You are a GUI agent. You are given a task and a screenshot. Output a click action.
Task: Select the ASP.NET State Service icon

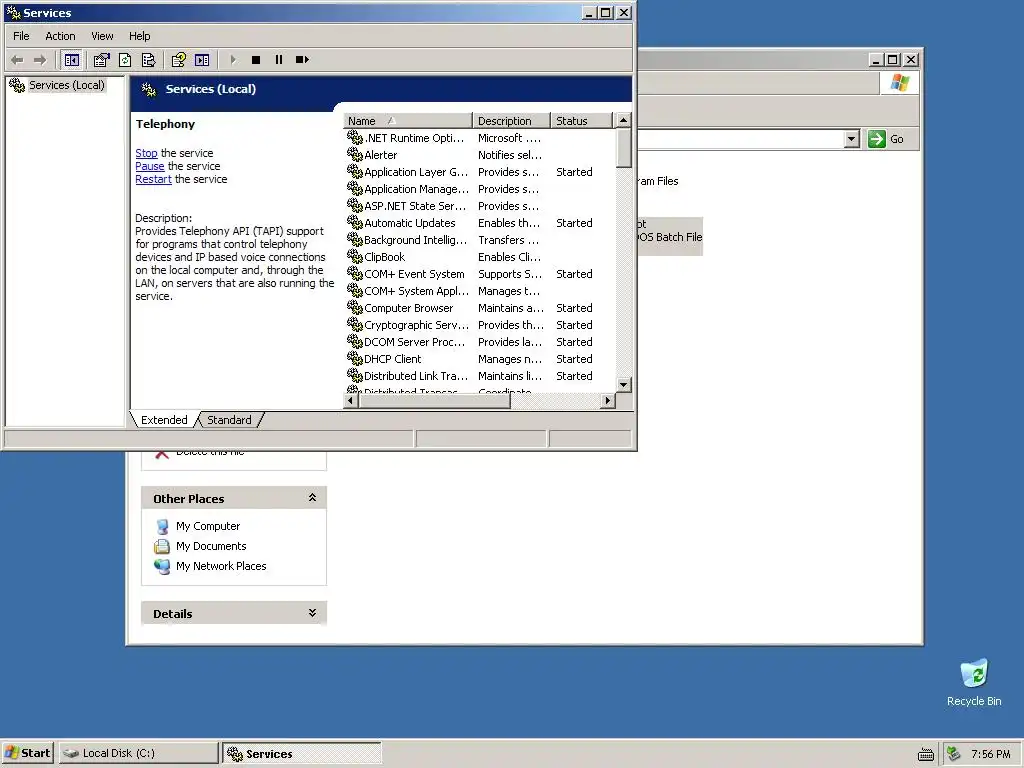click(355, 206)
